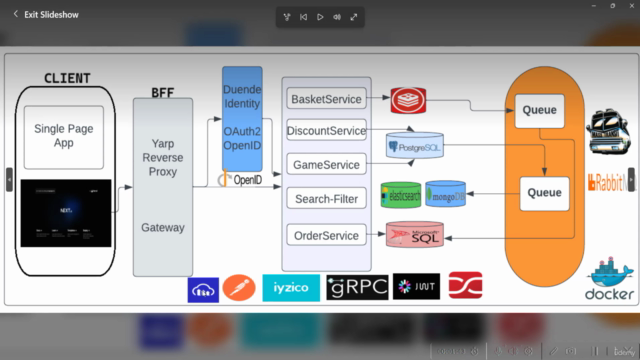This screenshot has width=640, height=360.
Task: Minimize the slideshow window
Action: 594,6
